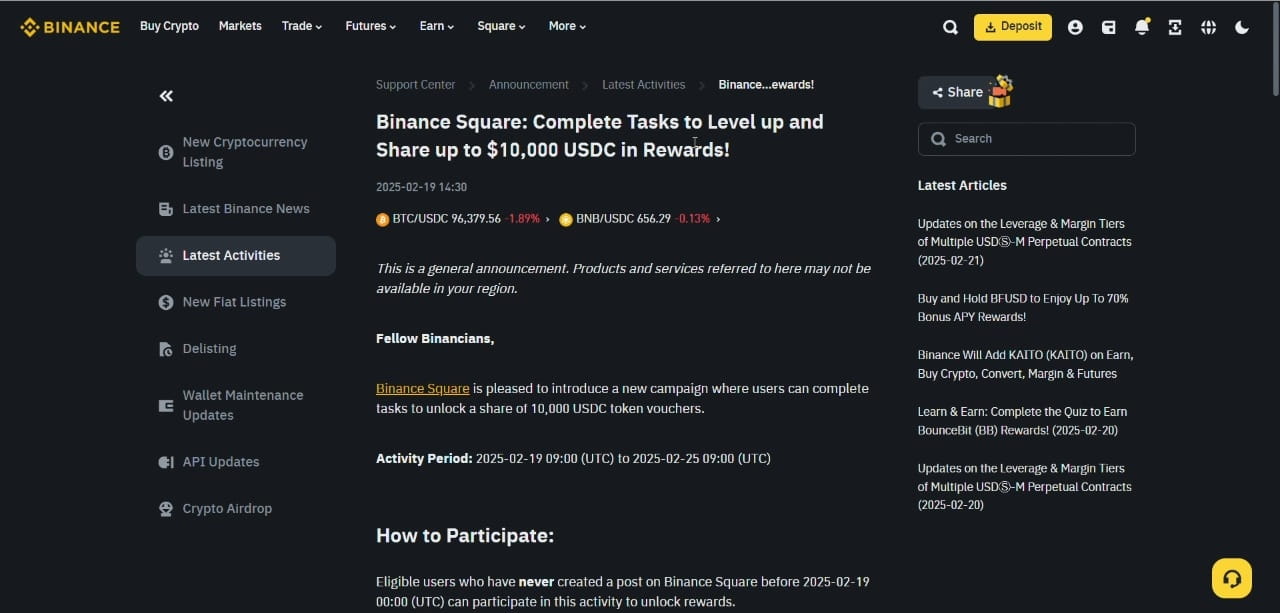This screenshot has width=1280, height=613.
Task: Select Crypto Airdrop in the sidebar
Action: pos(227,508)
